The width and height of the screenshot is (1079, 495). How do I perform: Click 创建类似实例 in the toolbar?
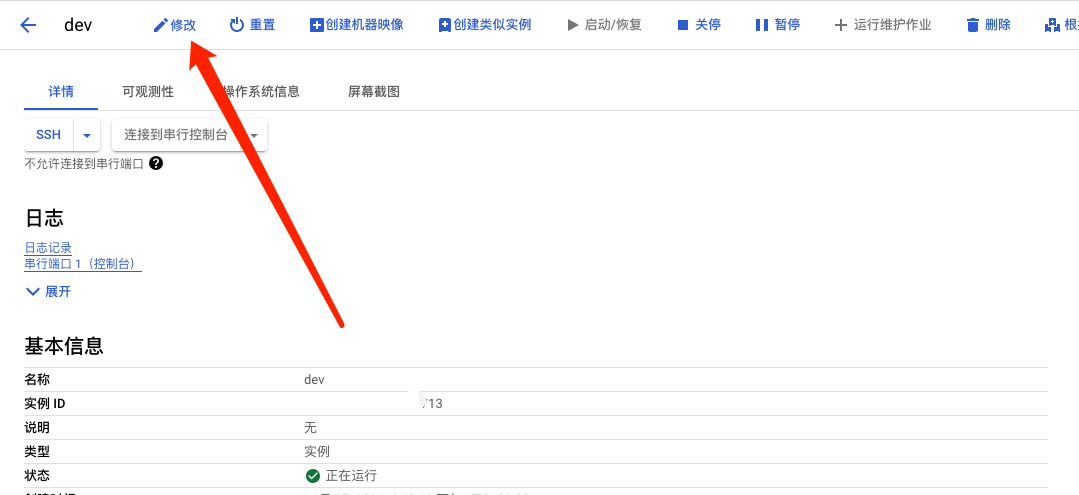485,25
